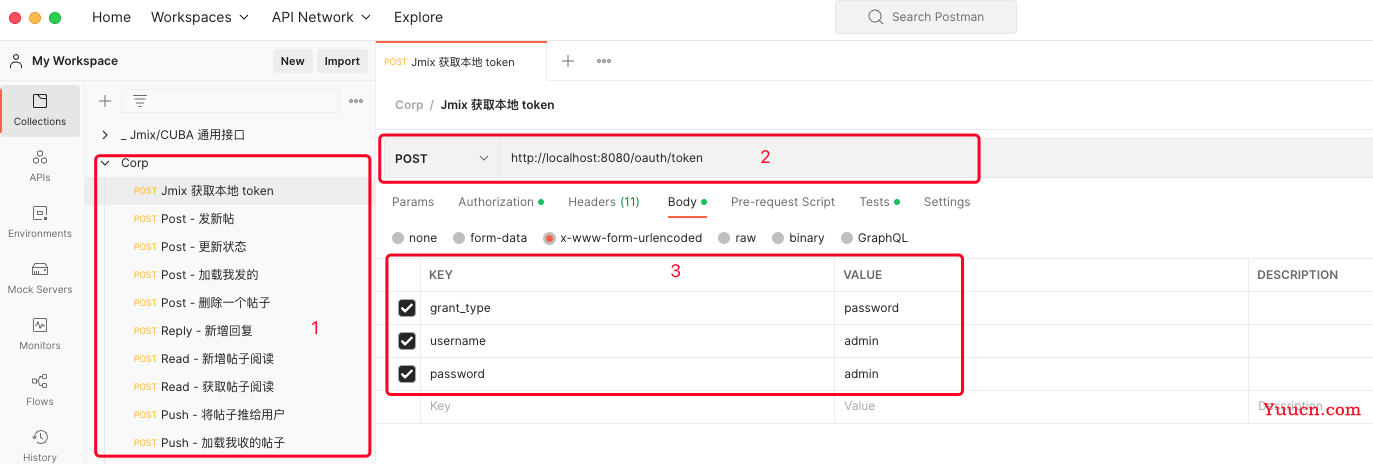Image resolution: width=1373 pixels, height=464 pixels.
Task: Open My Workspace title
Action: click(75, 61)
